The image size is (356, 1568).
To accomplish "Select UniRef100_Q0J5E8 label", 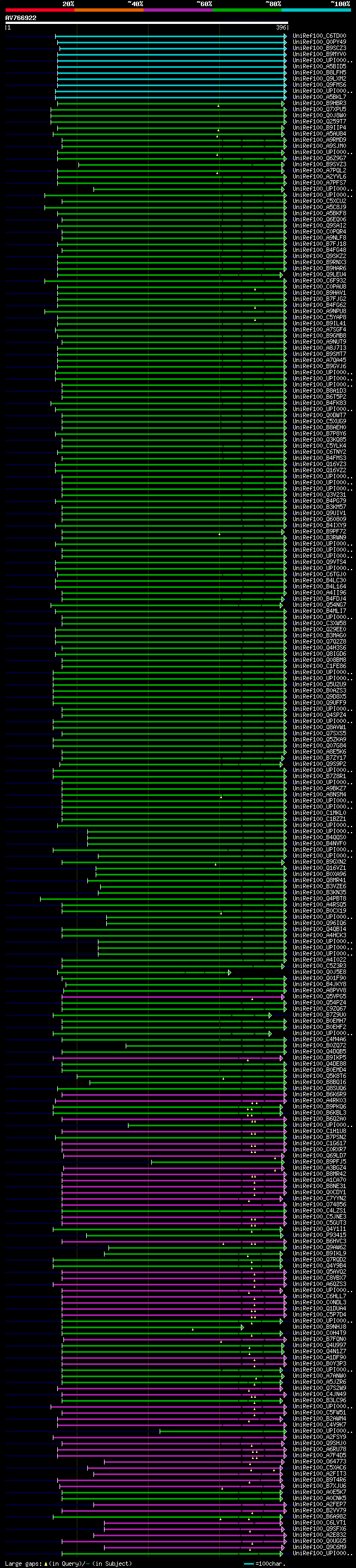I will [x=319, y=972].
